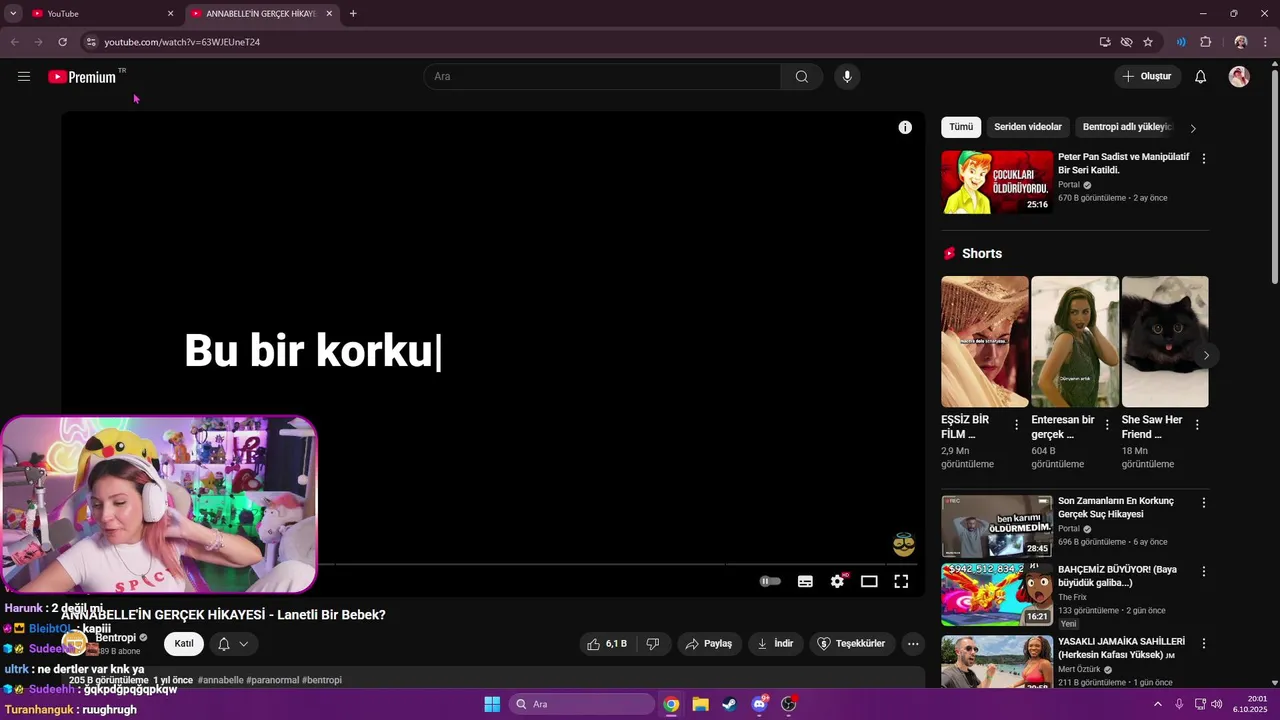The width and height of the screenshot is (1280, 720).
Task: Download video with İndir button
Action: point(775,644)
